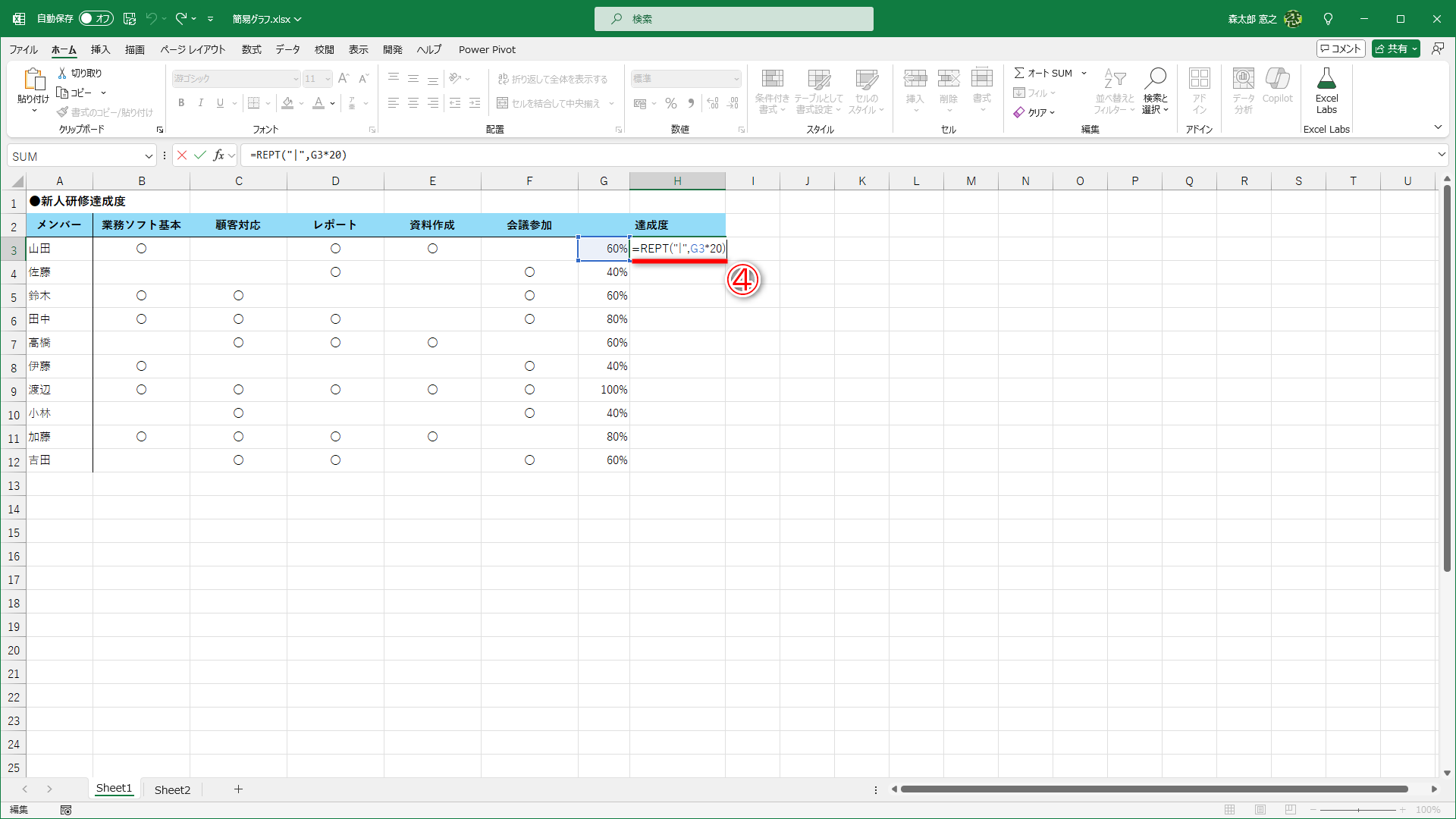Screen dimensions: 1456x819
Task: Switch to Page Layout view button
Action: point(1260,810)
